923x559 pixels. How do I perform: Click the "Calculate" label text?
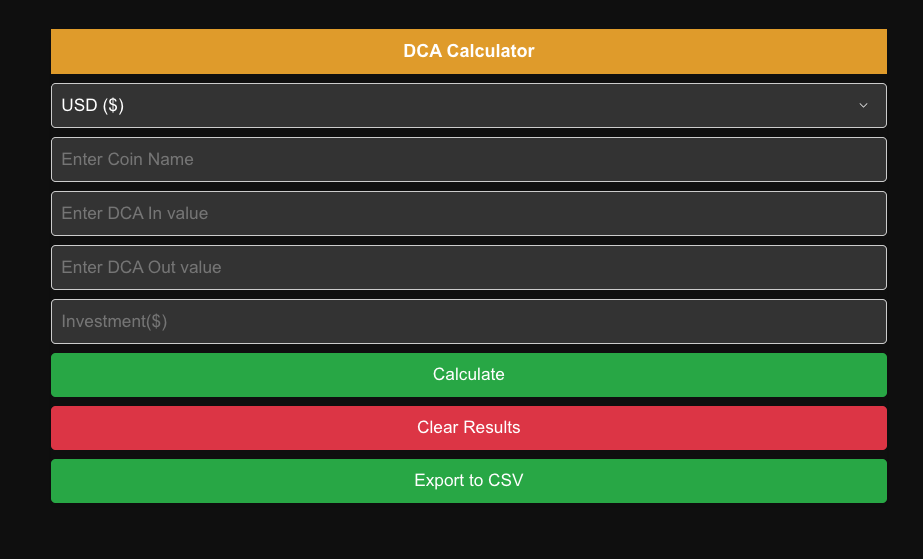(x=468, y=374)
